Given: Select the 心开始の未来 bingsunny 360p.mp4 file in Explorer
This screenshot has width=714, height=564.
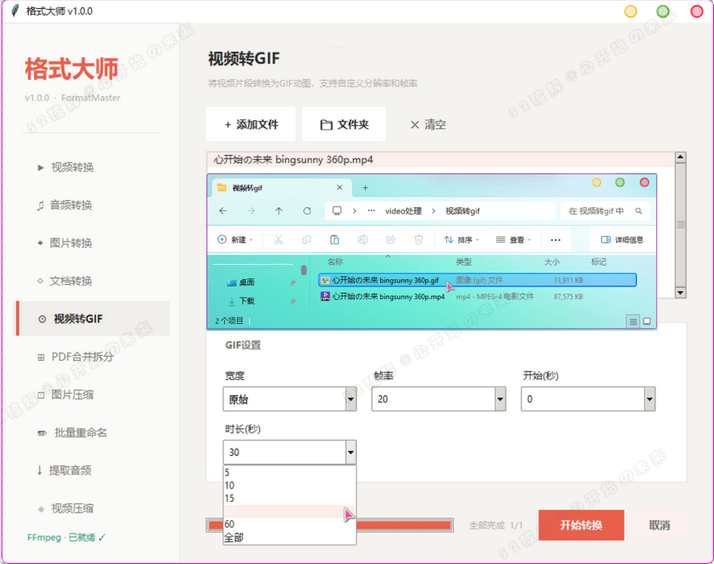Looking at the screenshot, I should coord(477,296).
